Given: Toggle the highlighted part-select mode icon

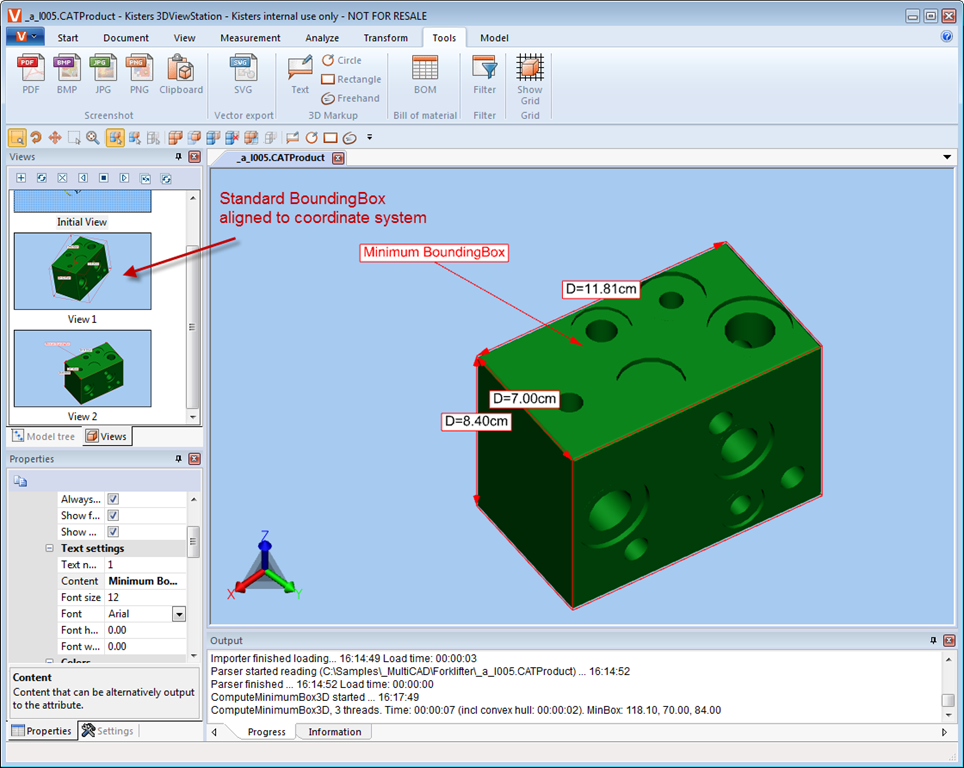Looking at the screenshot, I should [x=115, y=138].
